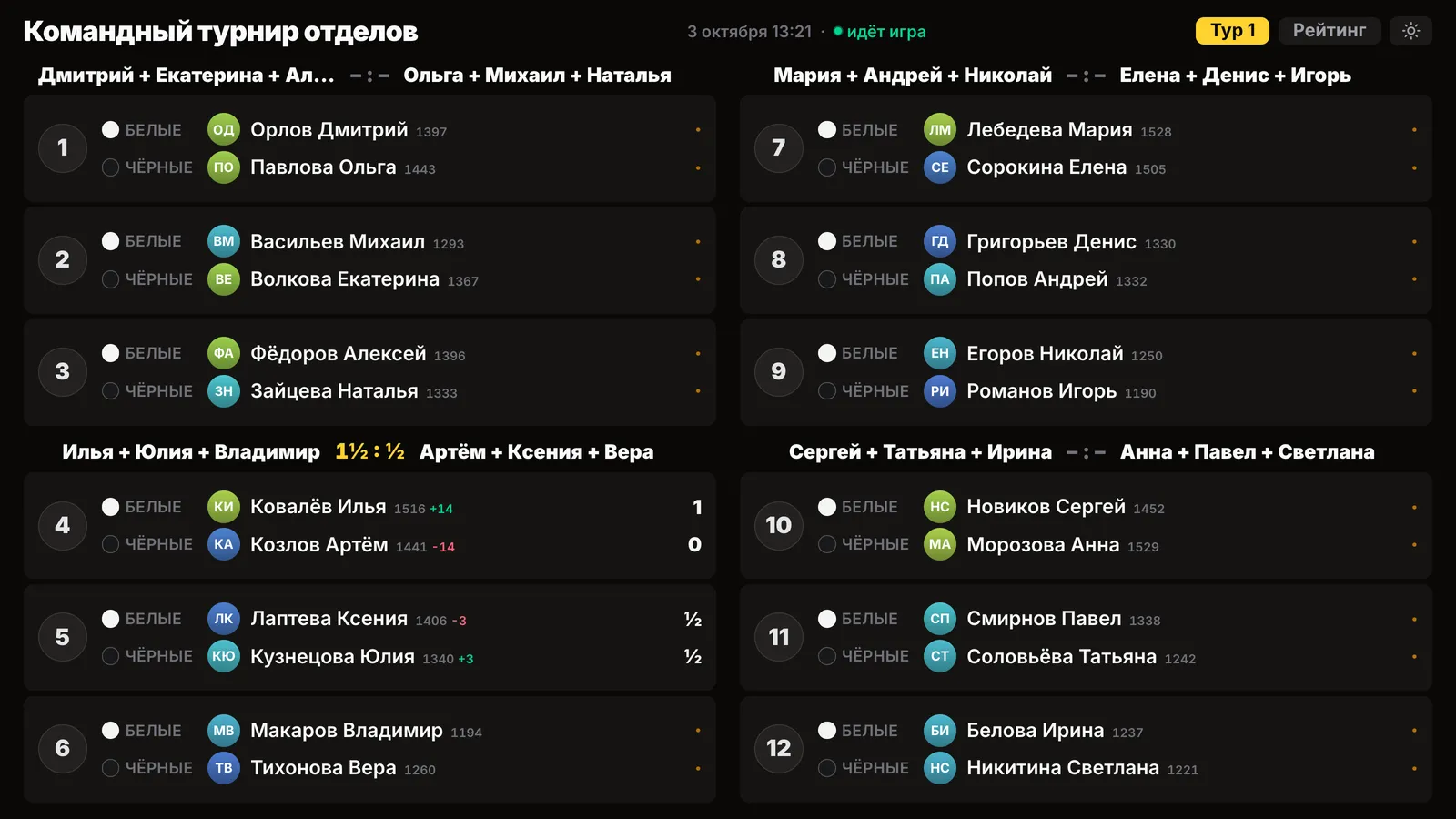The image size is (1456, 819).
Task: Switch to the Тур 1 tab
Action: point(1233,31)
